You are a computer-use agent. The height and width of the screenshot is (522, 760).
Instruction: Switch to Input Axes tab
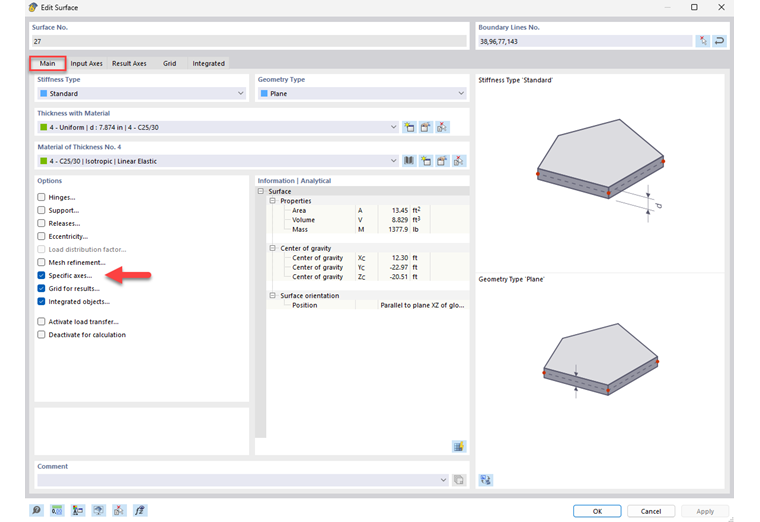[86, 63]
